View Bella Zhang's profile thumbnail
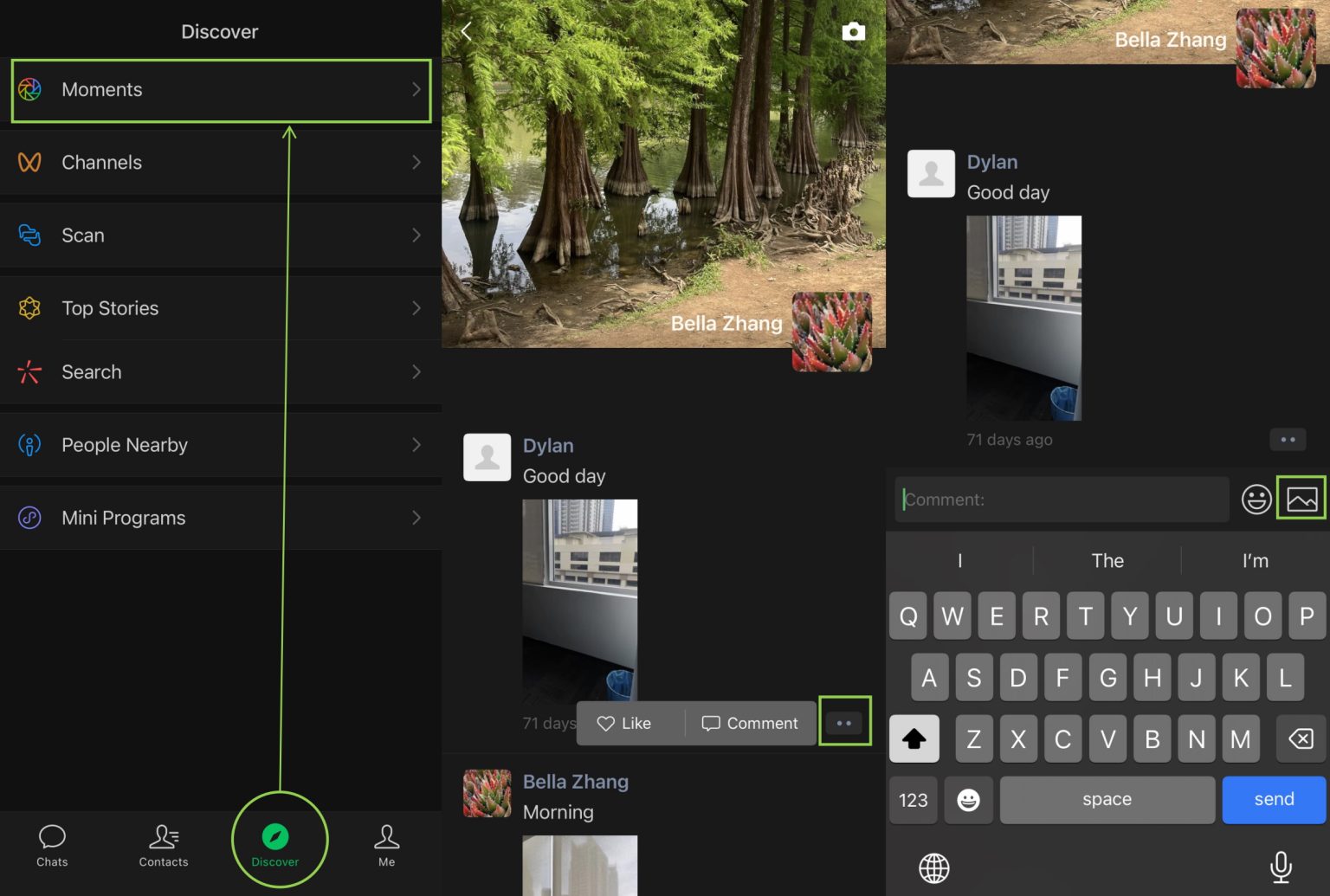The height and width of the screenshot is (896, 1330). [x=833, y=332]
